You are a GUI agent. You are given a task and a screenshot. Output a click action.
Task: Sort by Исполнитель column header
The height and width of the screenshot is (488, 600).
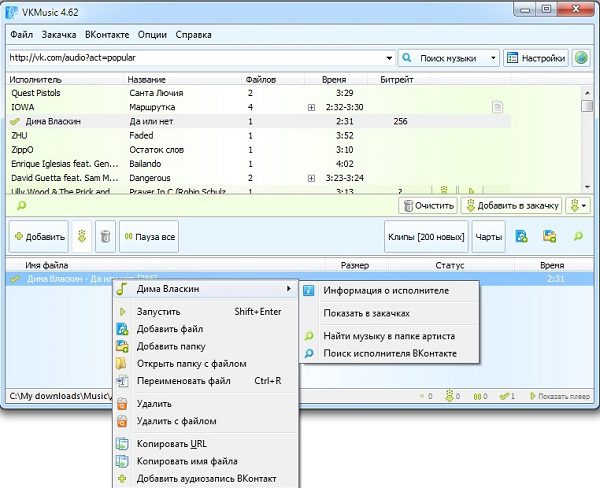(x=65, y=80)
